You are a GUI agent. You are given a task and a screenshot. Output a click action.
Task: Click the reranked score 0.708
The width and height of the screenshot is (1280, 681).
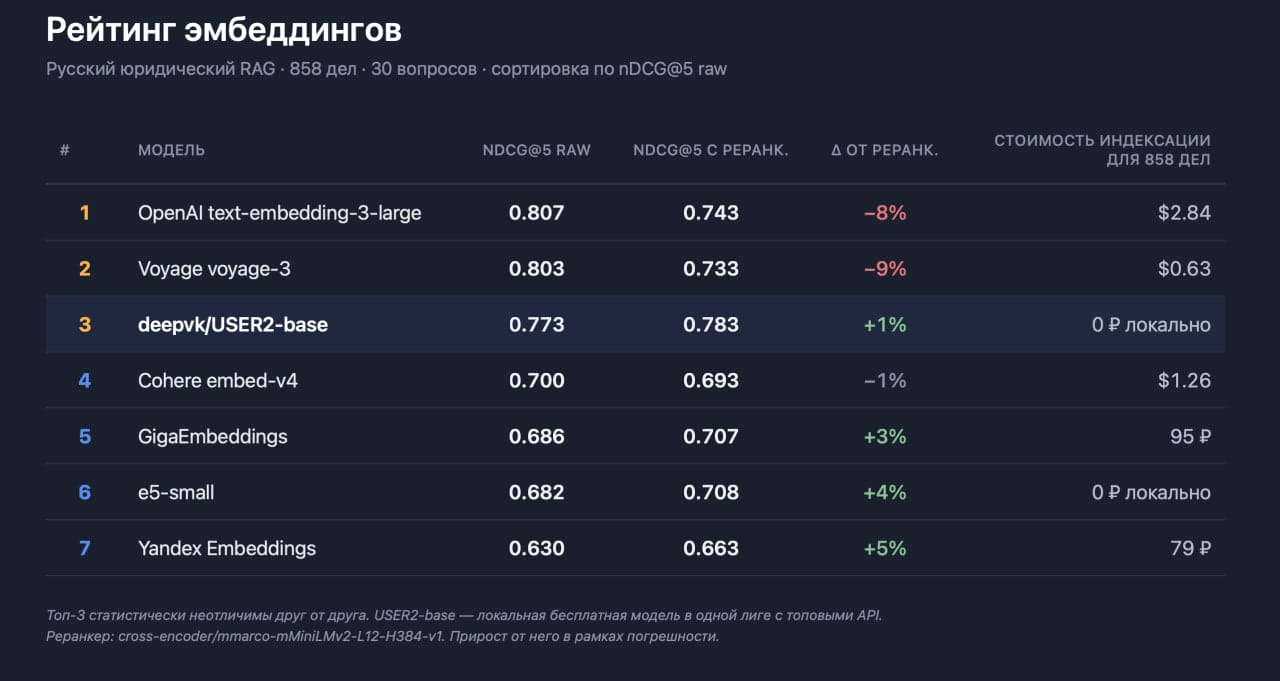[x=711, y=493]
